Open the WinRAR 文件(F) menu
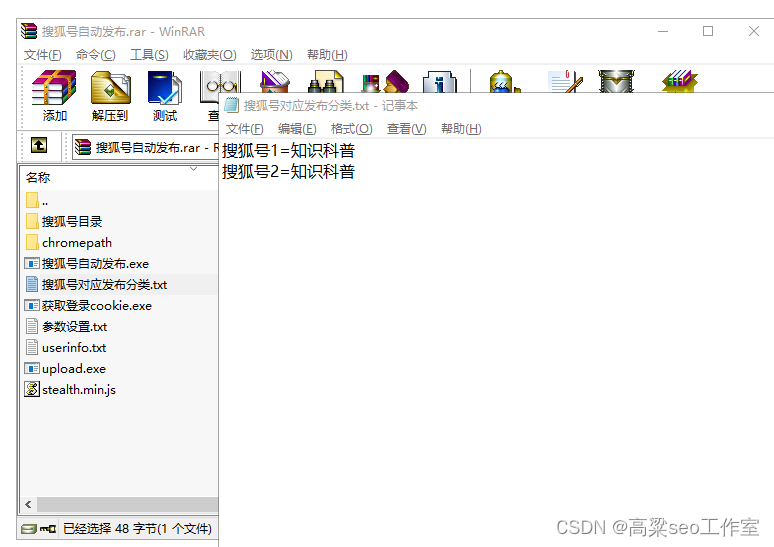The width and height of the screenshot is (774, 547). click(42, 54)
